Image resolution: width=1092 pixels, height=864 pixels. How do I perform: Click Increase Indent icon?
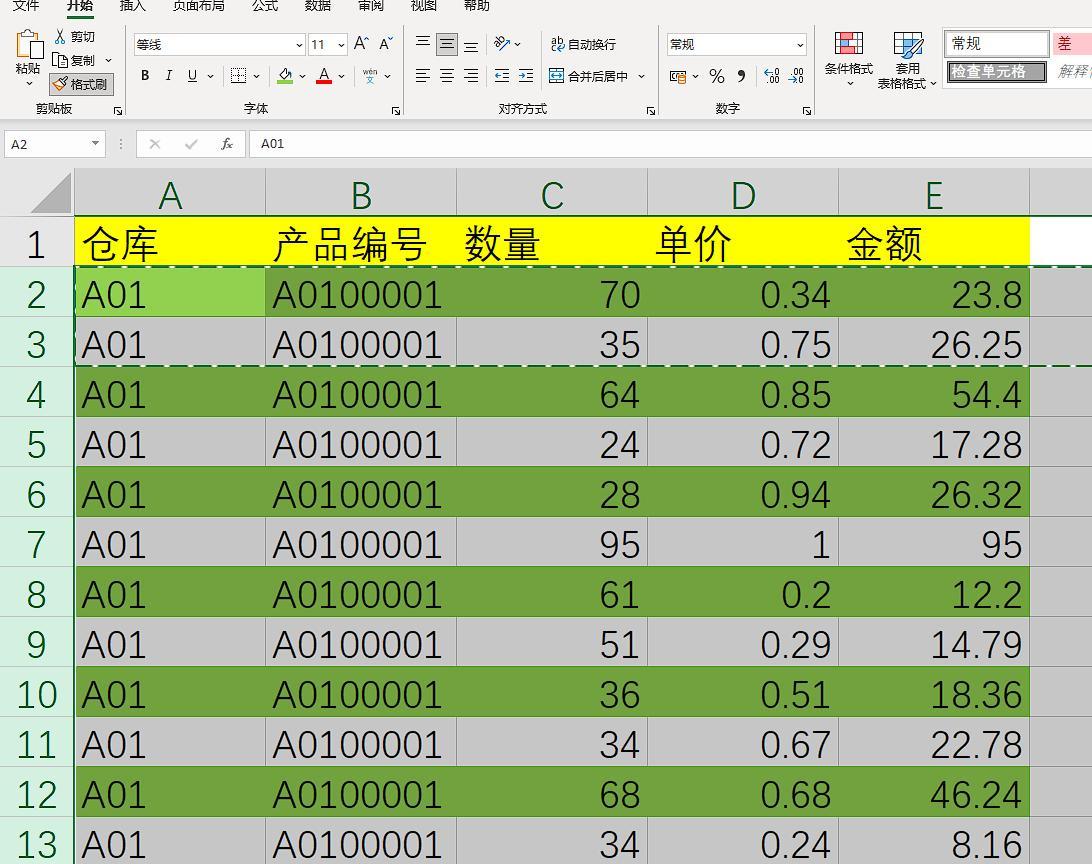click(526, 76)
